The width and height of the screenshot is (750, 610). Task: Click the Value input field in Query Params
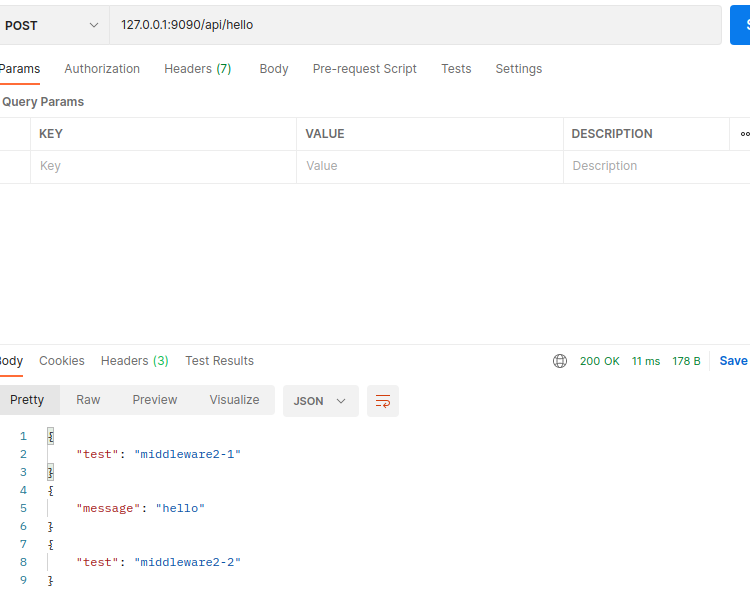[430, 166]
